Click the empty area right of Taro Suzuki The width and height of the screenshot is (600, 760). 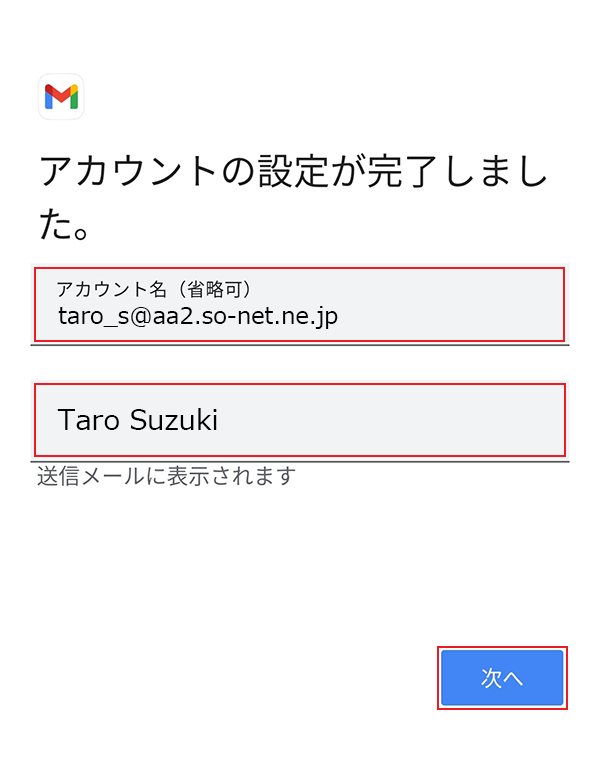[400, 420]
